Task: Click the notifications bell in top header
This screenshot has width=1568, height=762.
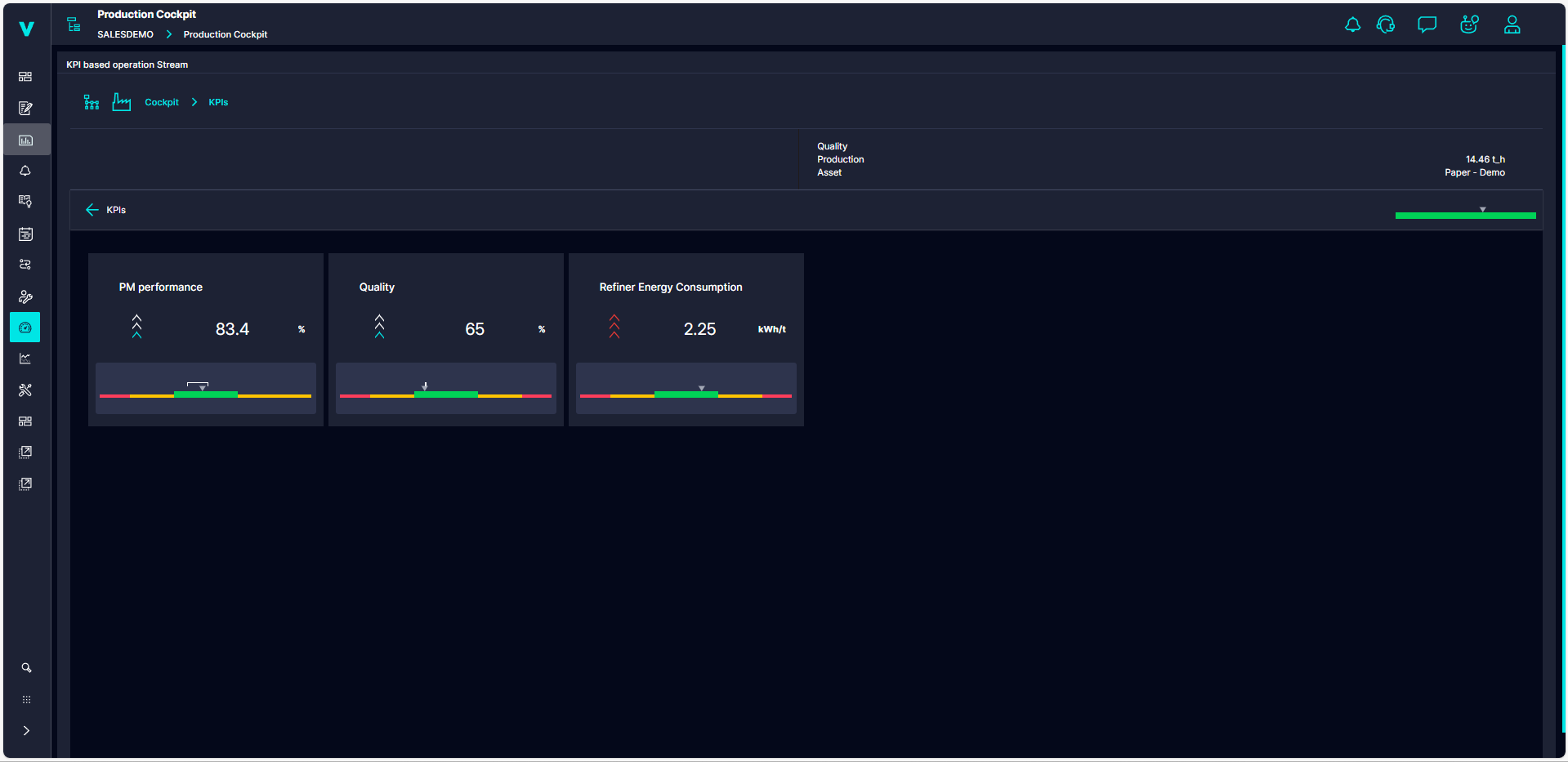Action: (x=1352, y=25)
